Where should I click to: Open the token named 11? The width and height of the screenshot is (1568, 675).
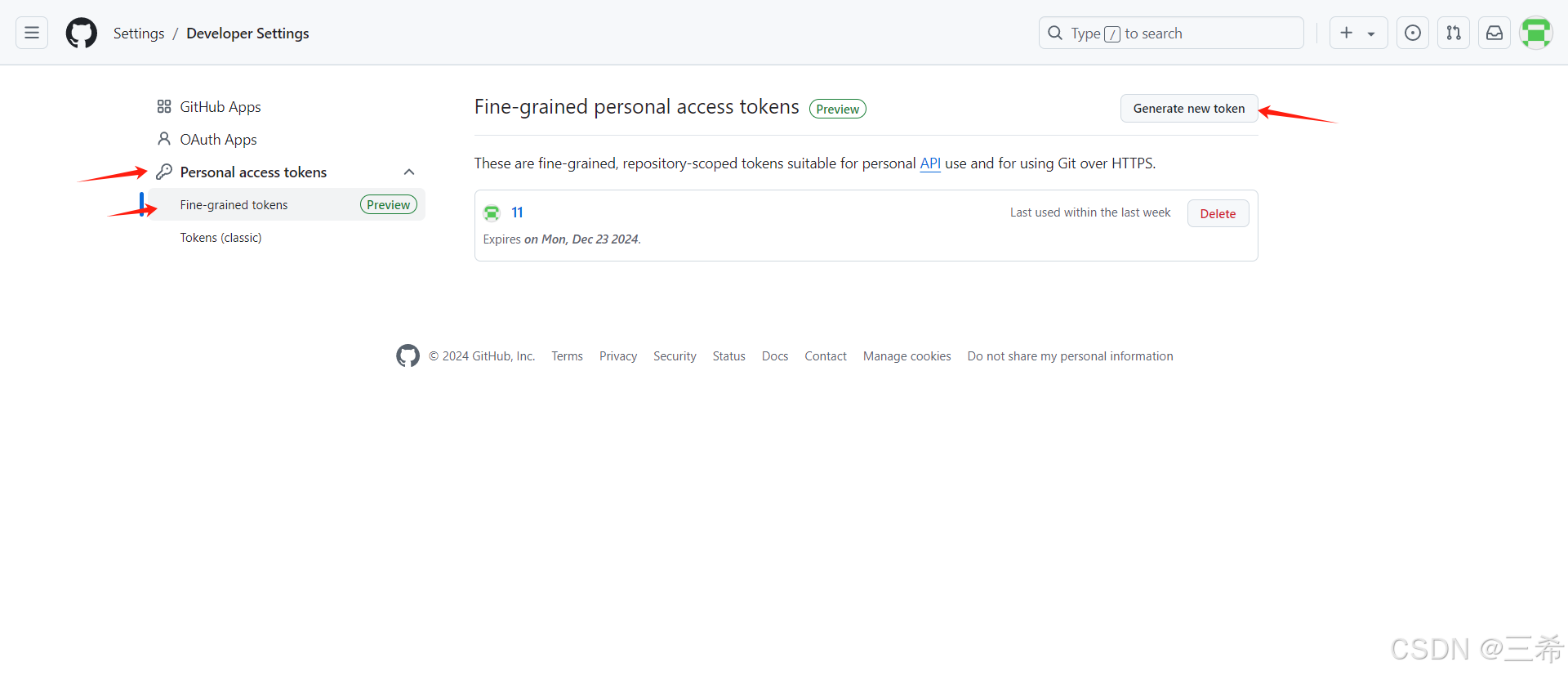[517, 212]
